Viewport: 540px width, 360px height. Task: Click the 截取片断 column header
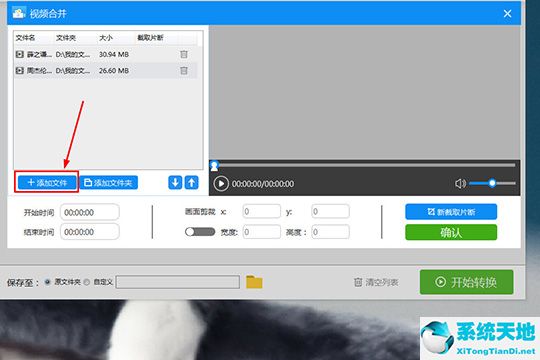[150, 38]
